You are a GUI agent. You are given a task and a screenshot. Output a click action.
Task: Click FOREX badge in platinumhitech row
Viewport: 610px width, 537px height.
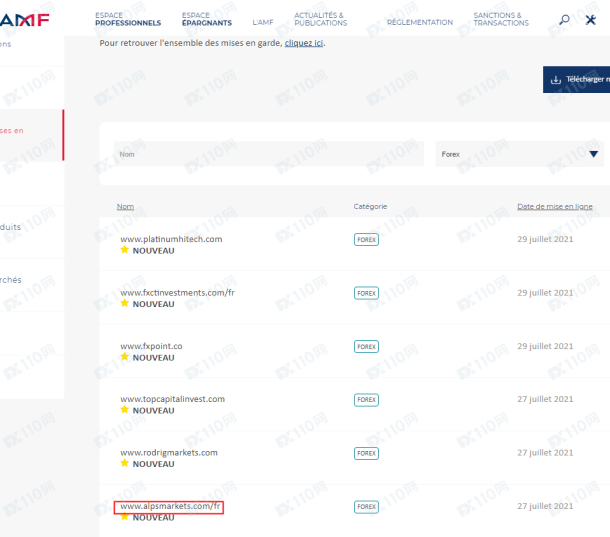(x=366, y=239)
